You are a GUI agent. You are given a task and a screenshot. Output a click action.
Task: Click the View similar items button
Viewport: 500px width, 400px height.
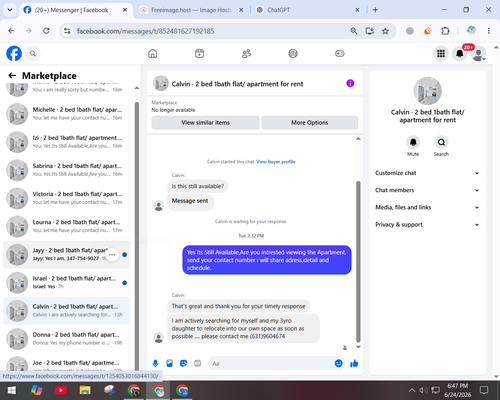coord(205,123)
